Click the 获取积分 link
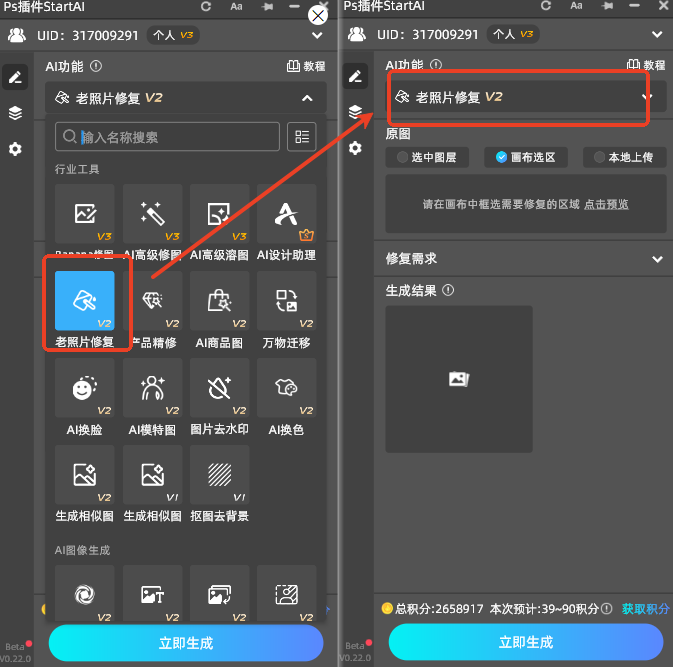Viewport: 673px width, 667px height. (x=646, y=609)
